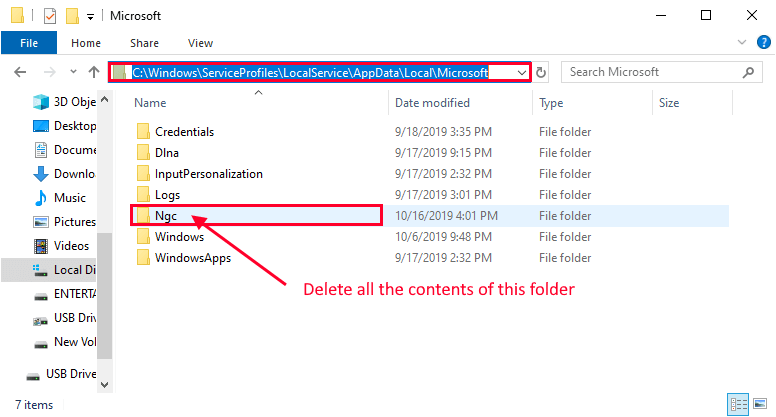
Task: Open the Customize Quick Access Toolbar dropdown
Action: [90, 17]
